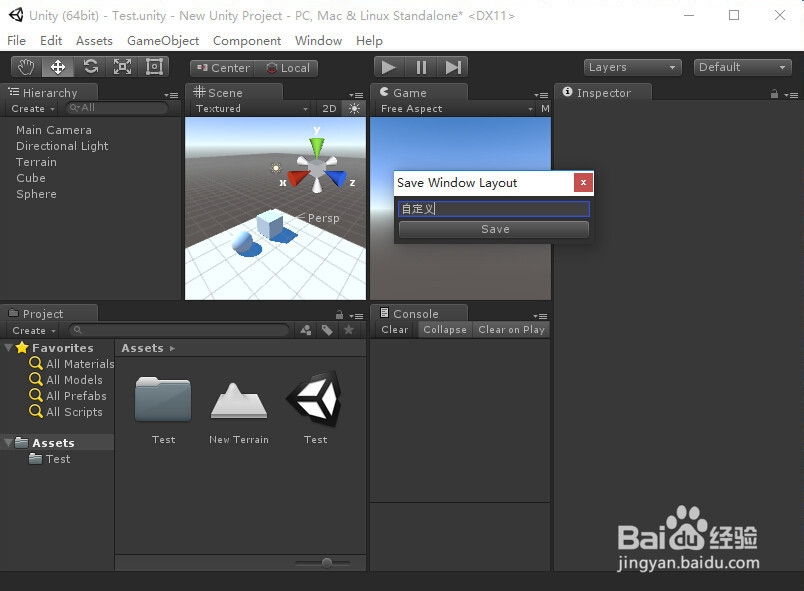Toggle Inspector lock icon
The width and height of the screenshot is (804, 591).
[774, 94]
